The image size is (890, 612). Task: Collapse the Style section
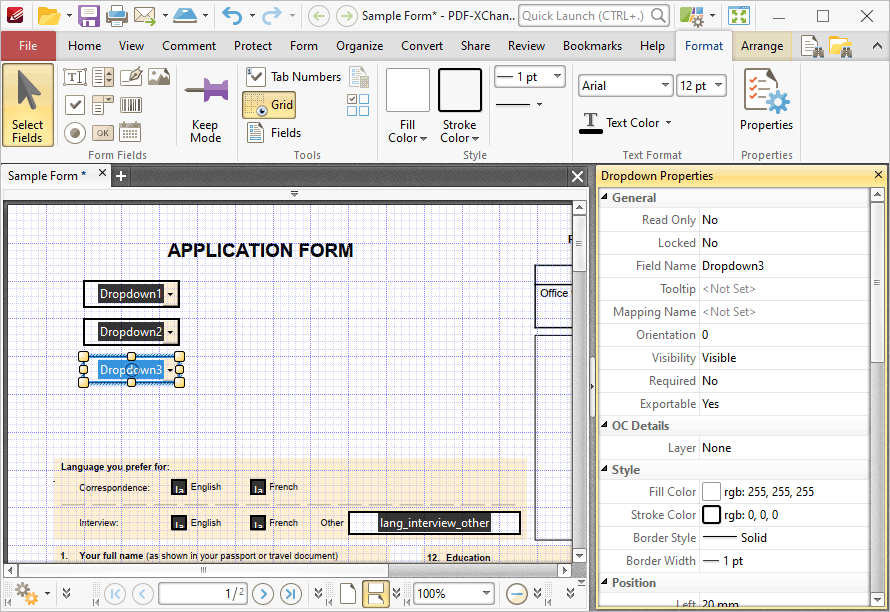point(604,469)
